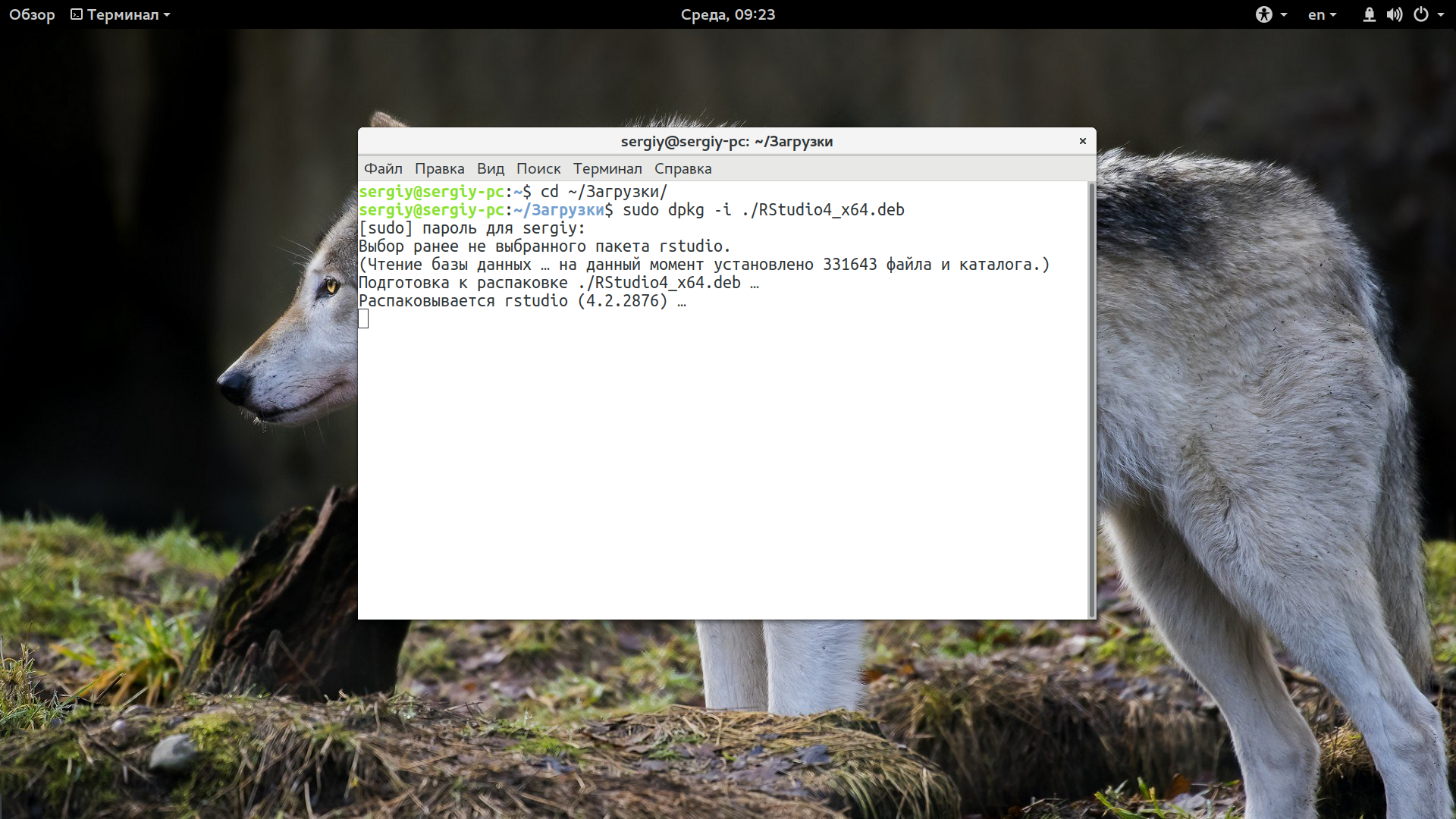This screenshot has height=819, width=1456.
Task: Close the terminal window with ×
Action: point(1083,141)
